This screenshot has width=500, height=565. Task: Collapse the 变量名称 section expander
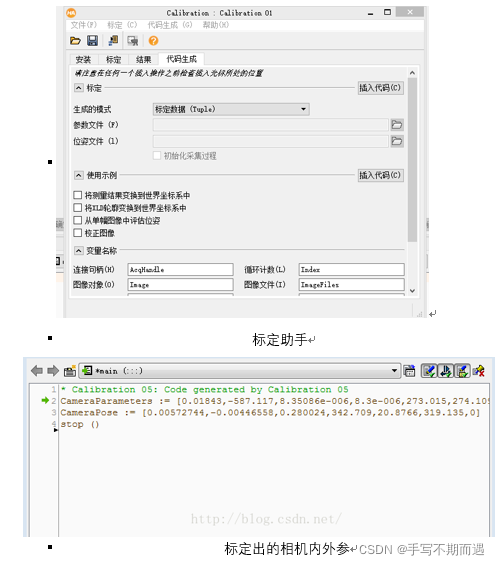tap(79, 250)
